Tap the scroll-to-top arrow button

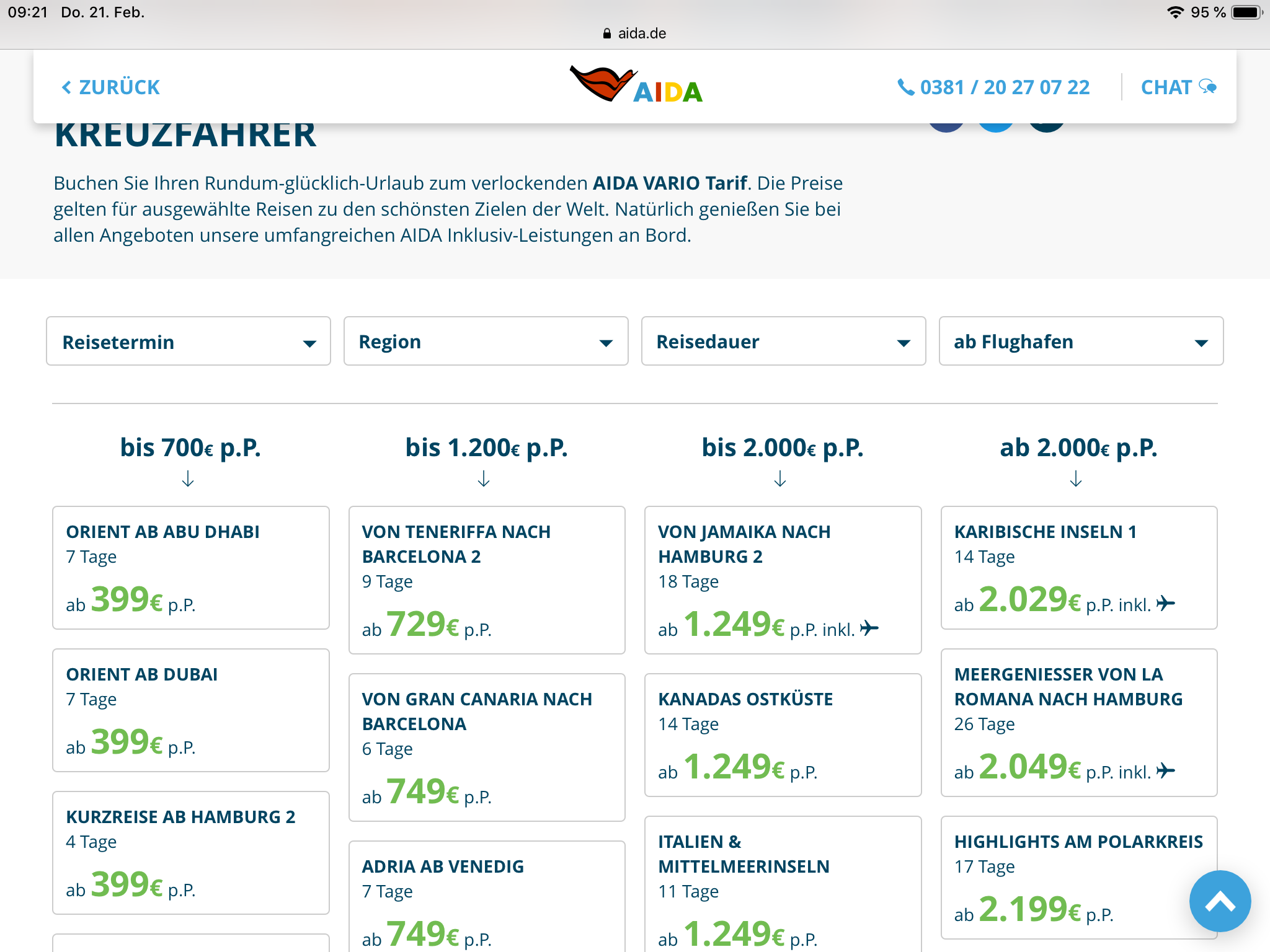[x=1219, y=901]
